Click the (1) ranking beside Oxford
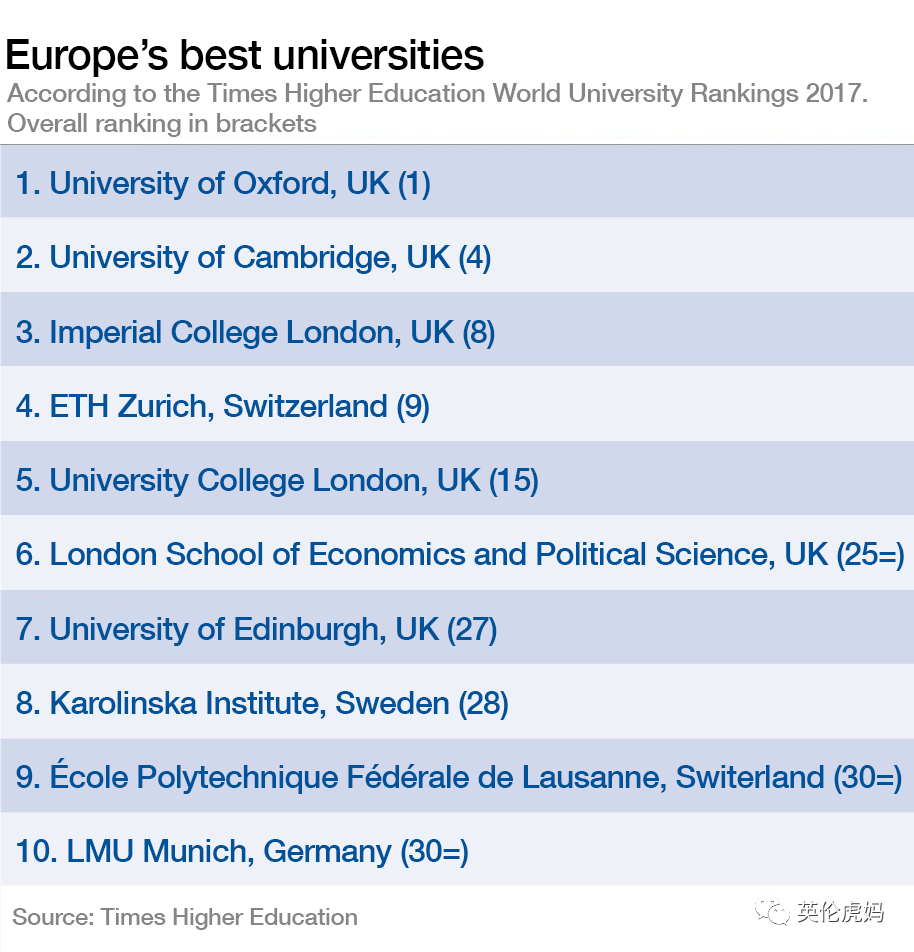This screenshot has height=952, width=914. tap(414, 183)
